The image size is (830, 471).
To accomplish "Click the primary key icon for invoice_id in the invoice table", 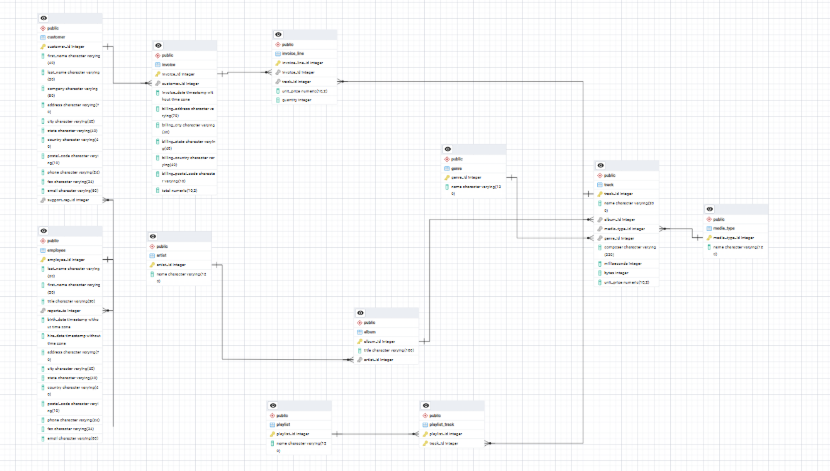I will pos(158,74).
